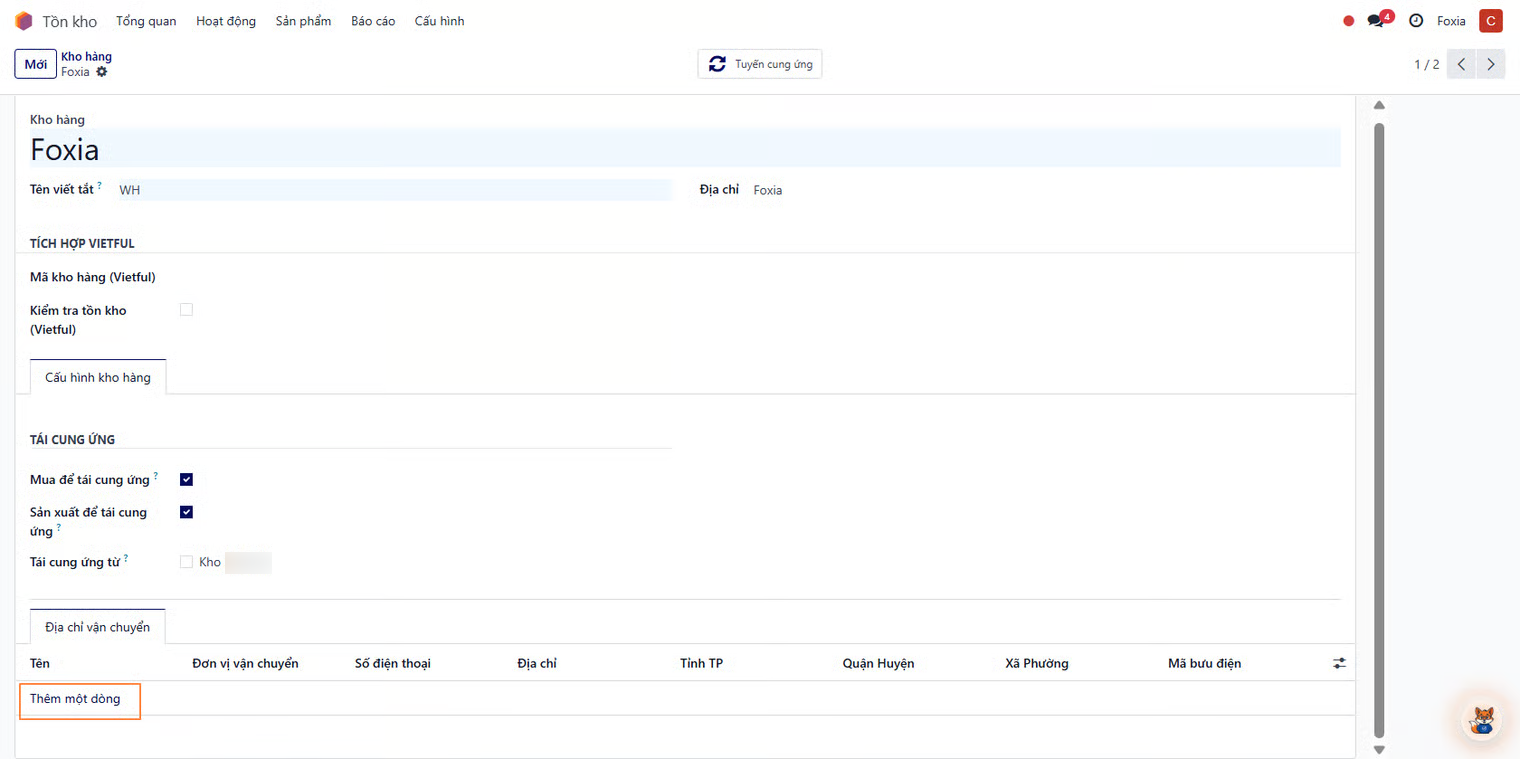This screenshot has width=1520, height=759.
Task: Click the Tuyến cung ứng button
Action: [760, 64]
